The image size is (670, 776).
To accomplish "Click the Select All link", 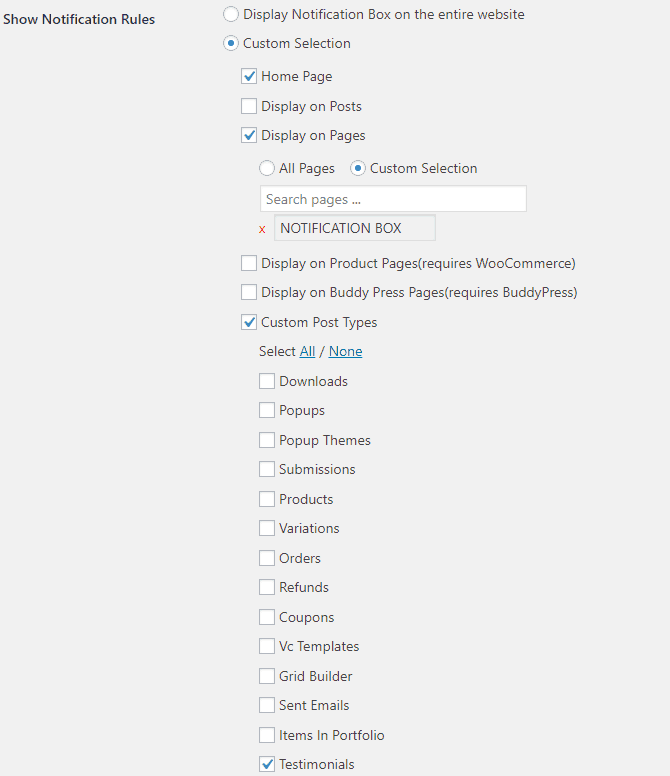I will click(307, 351).
